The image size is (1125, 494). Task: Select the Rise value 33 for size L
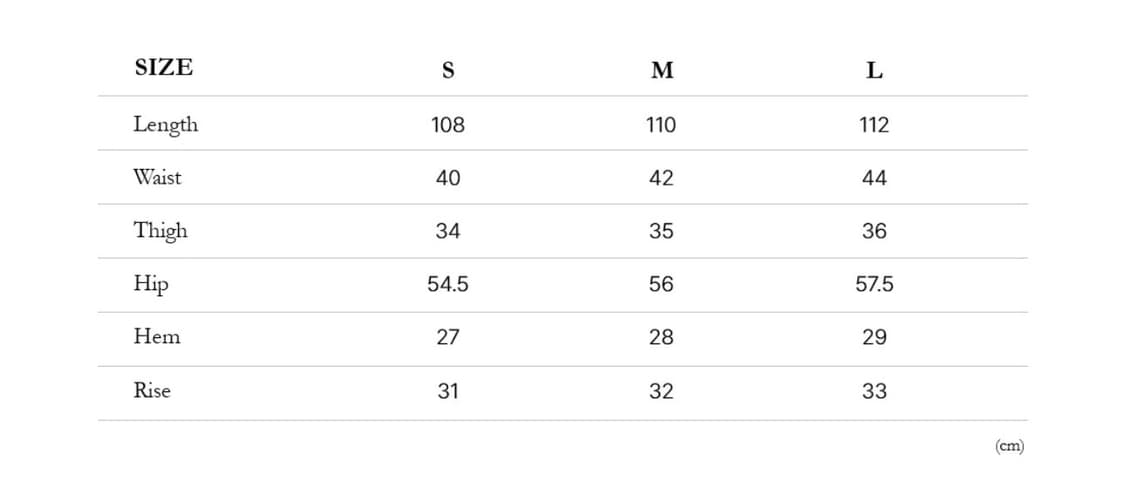[x=874, y=391]
